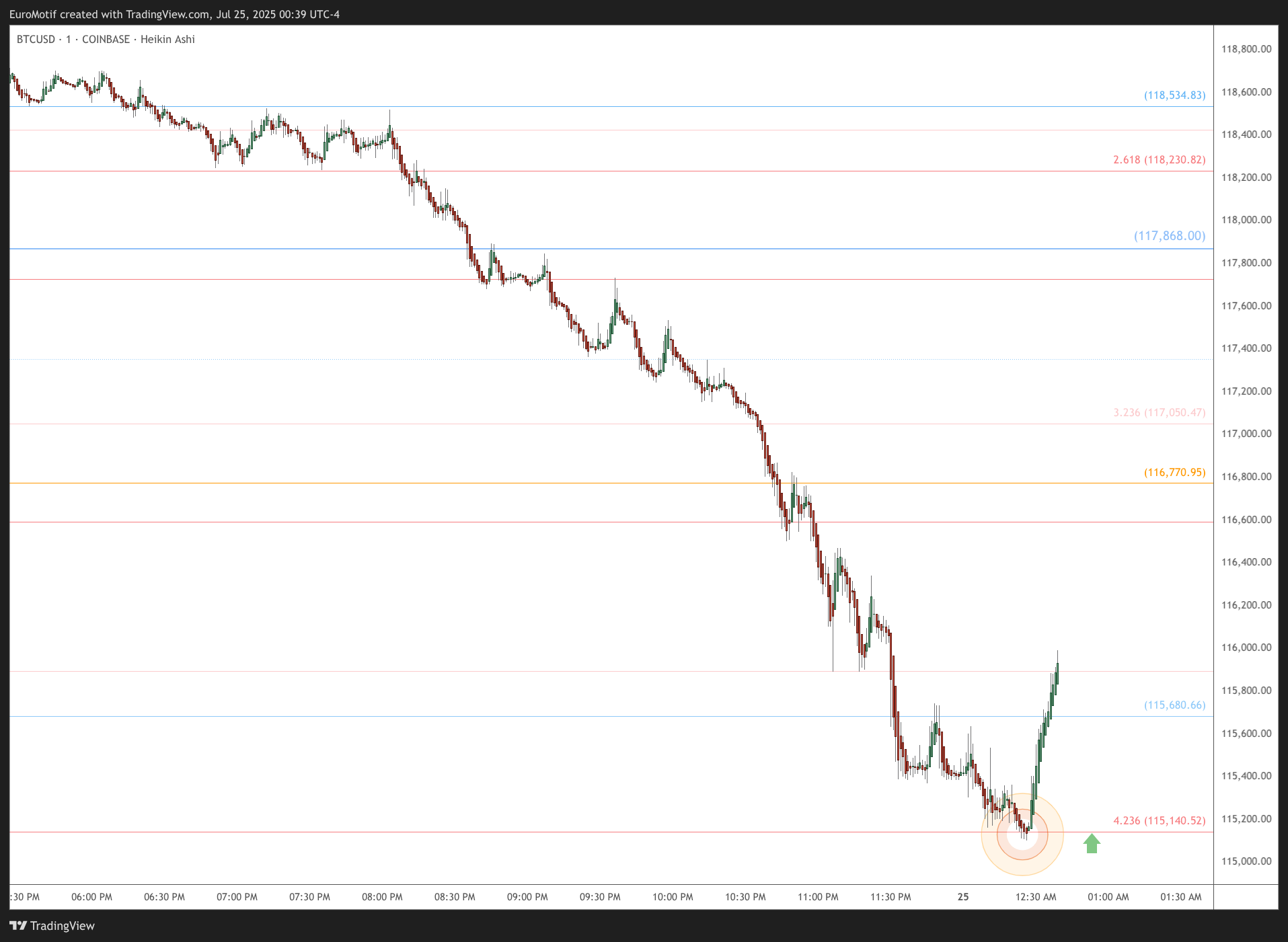Click the 11:00 PM time axis label

tap(818, 897)
